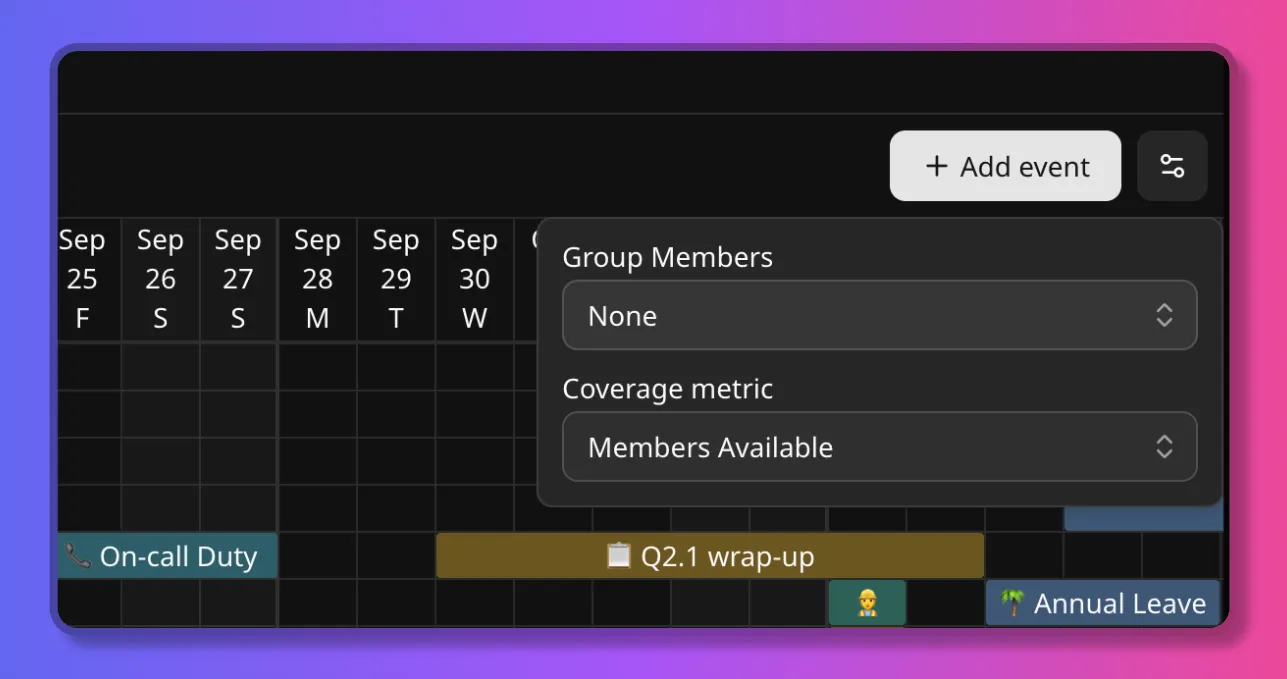This screenshot has width=1287, height=679.
Task: Select the Sep 29 T date header
Action: 396,279
